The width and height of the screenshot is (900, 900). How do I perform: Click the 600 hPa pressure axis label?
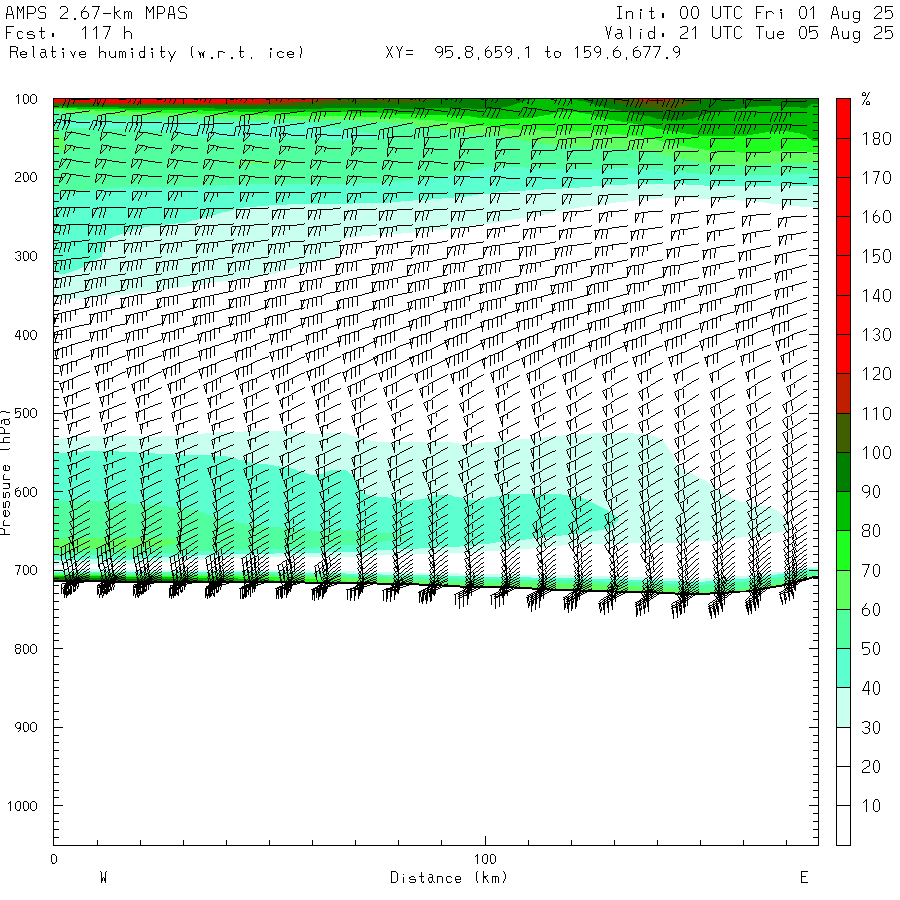click(26, 492)
